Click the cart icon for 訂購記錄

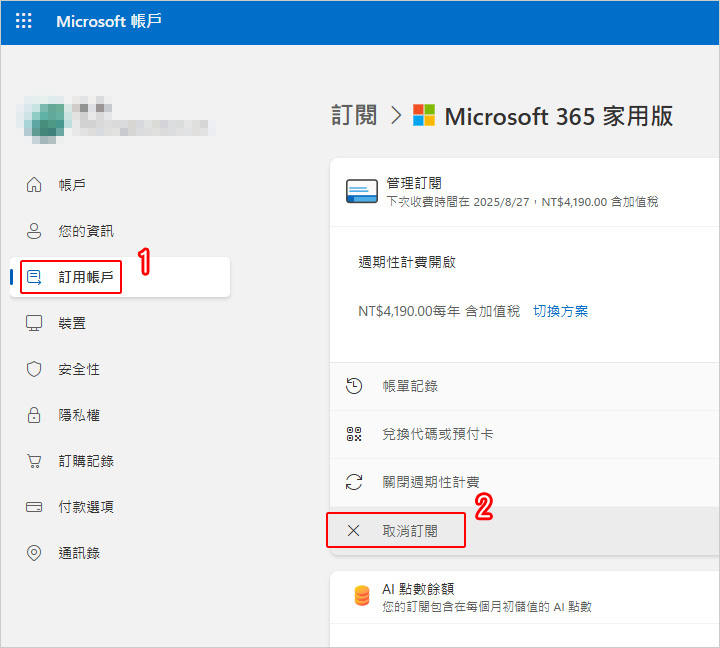pos(34,461)
